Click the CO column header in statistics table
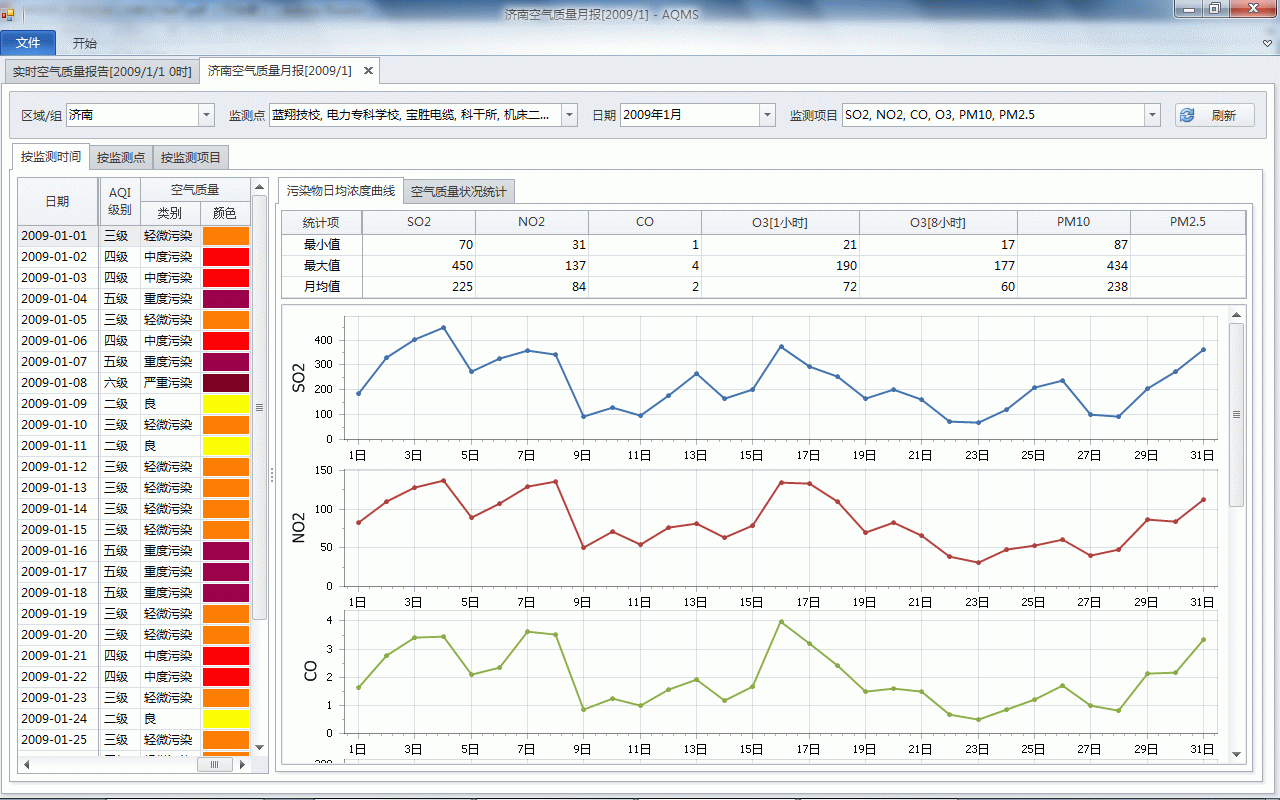 [x=645, y=222]
